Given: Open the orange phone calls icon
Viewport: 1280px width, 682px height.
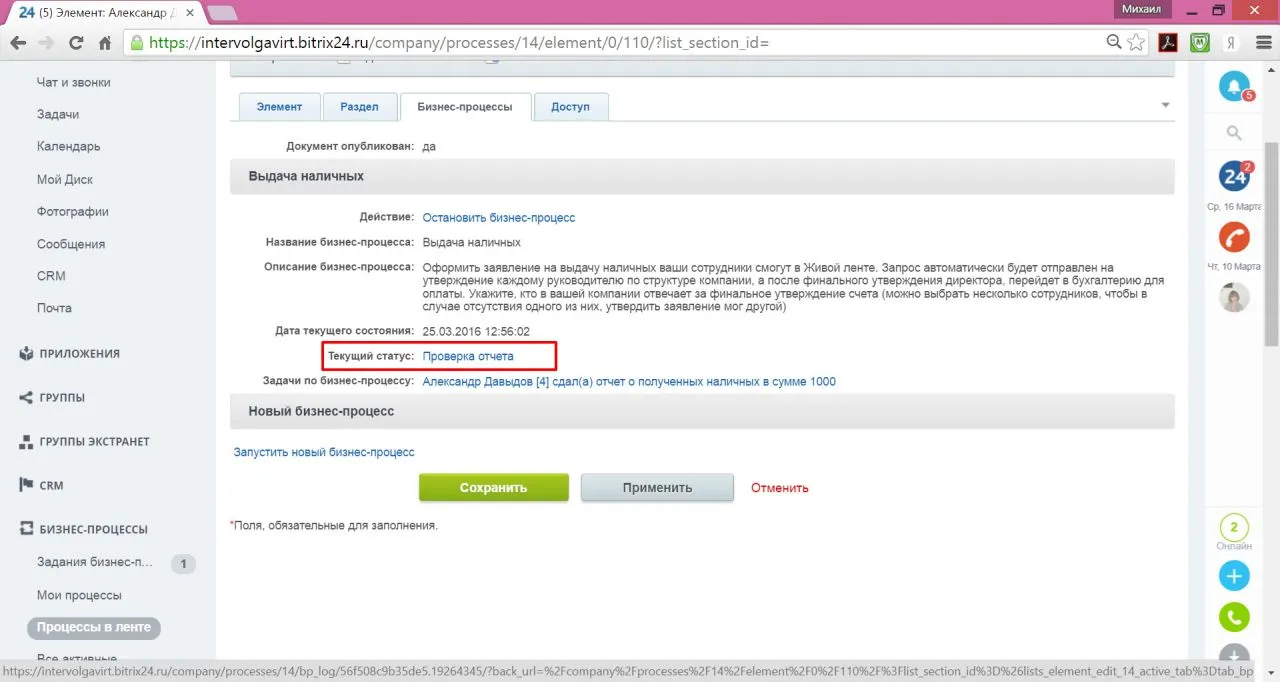Looking at the screenshot, I should click(1234, 237).
